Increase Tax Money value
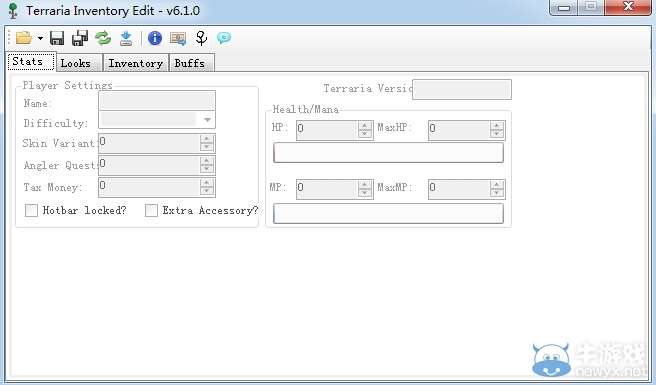 (207, 183)
